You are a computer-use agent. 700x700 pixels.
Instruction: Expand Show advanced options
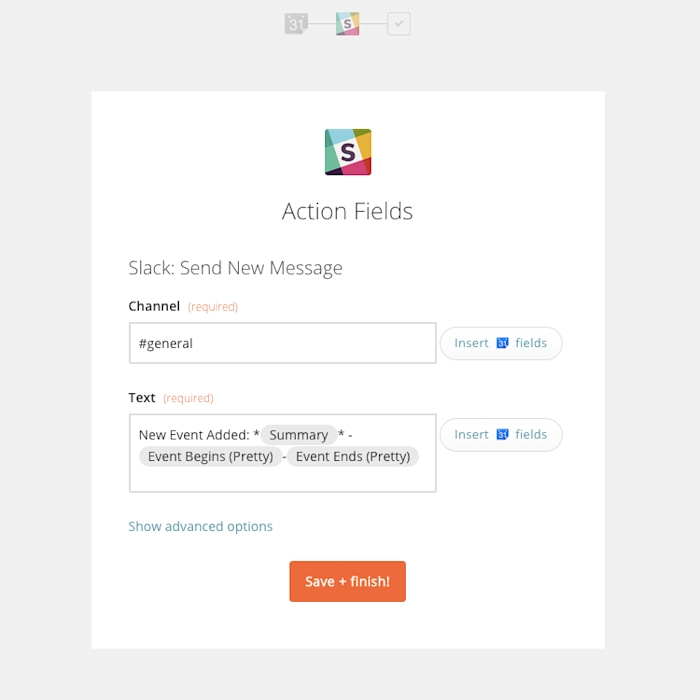tap(200, 526)
